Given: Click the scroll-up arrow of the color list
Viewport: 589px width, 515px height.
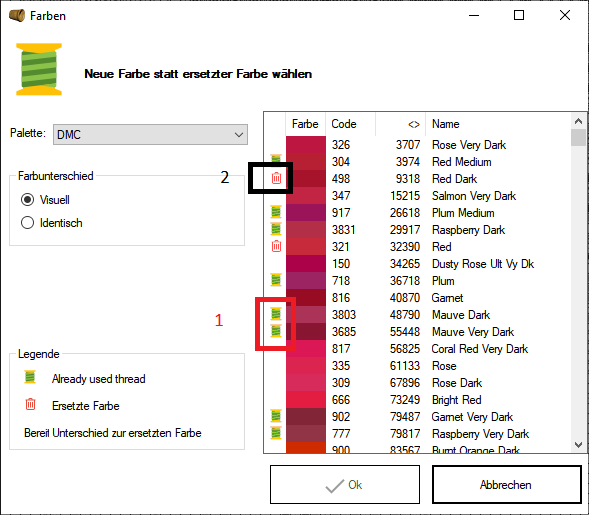Looking at the screenshot, I should (x=578, y=121).
